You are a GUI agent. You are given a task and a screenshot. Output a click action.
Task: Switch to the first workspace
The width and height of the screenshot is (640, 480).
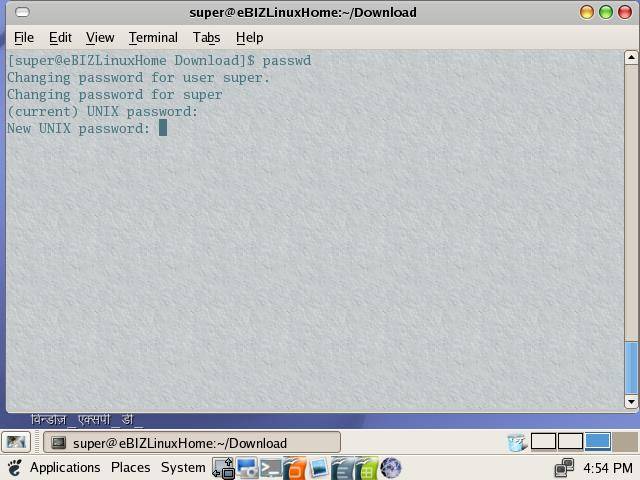pyautogui.click(x=543, y=442)
